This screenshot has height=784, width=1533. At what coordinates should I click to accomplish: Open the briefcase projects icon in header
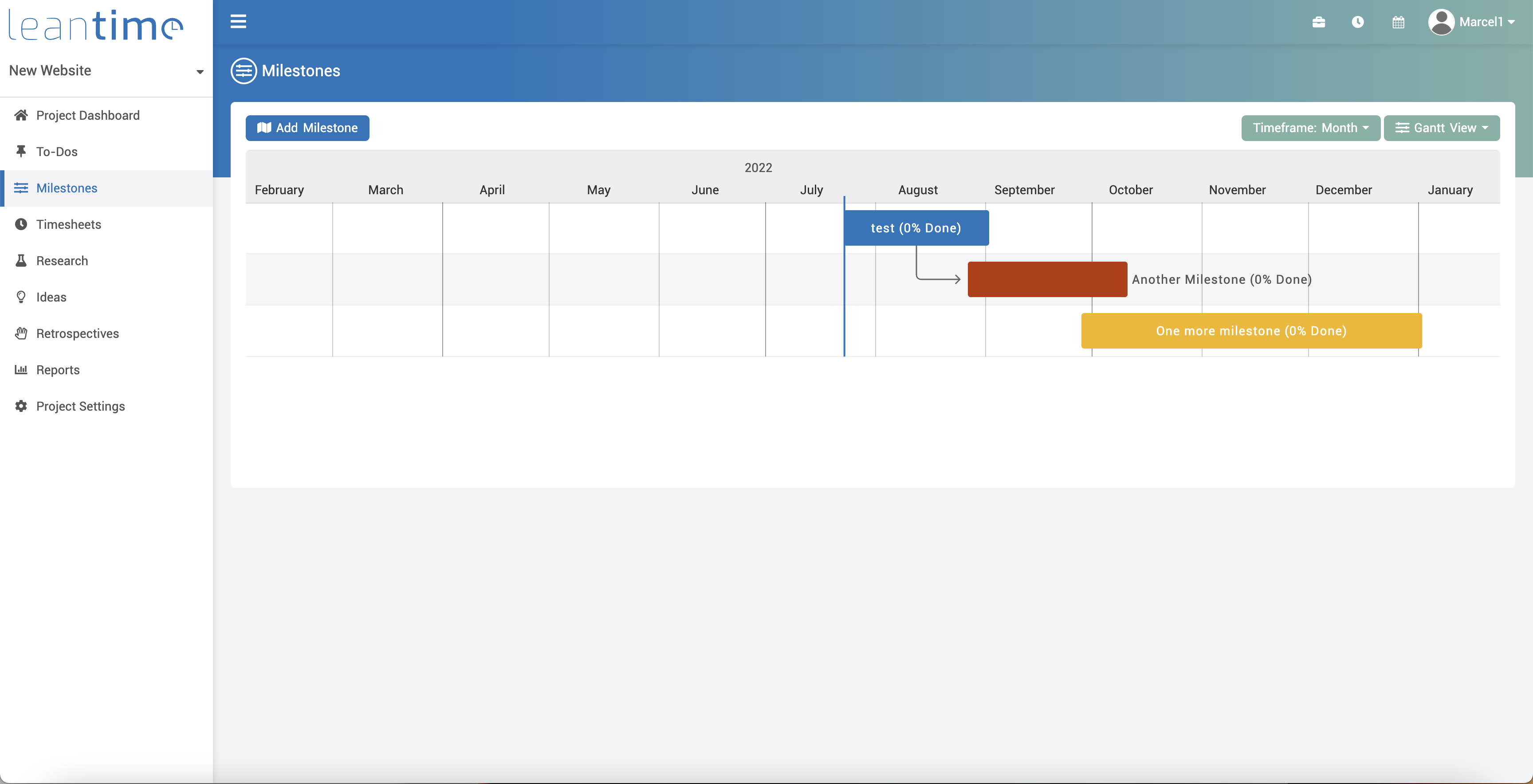click(x=1318, y=22)
